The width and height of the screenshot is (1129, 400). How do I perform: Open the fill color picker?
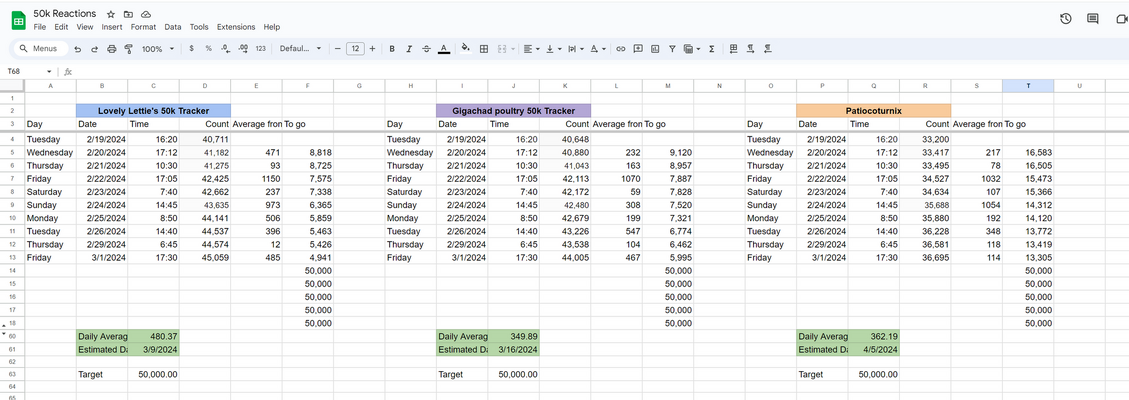tap(466, 49)
